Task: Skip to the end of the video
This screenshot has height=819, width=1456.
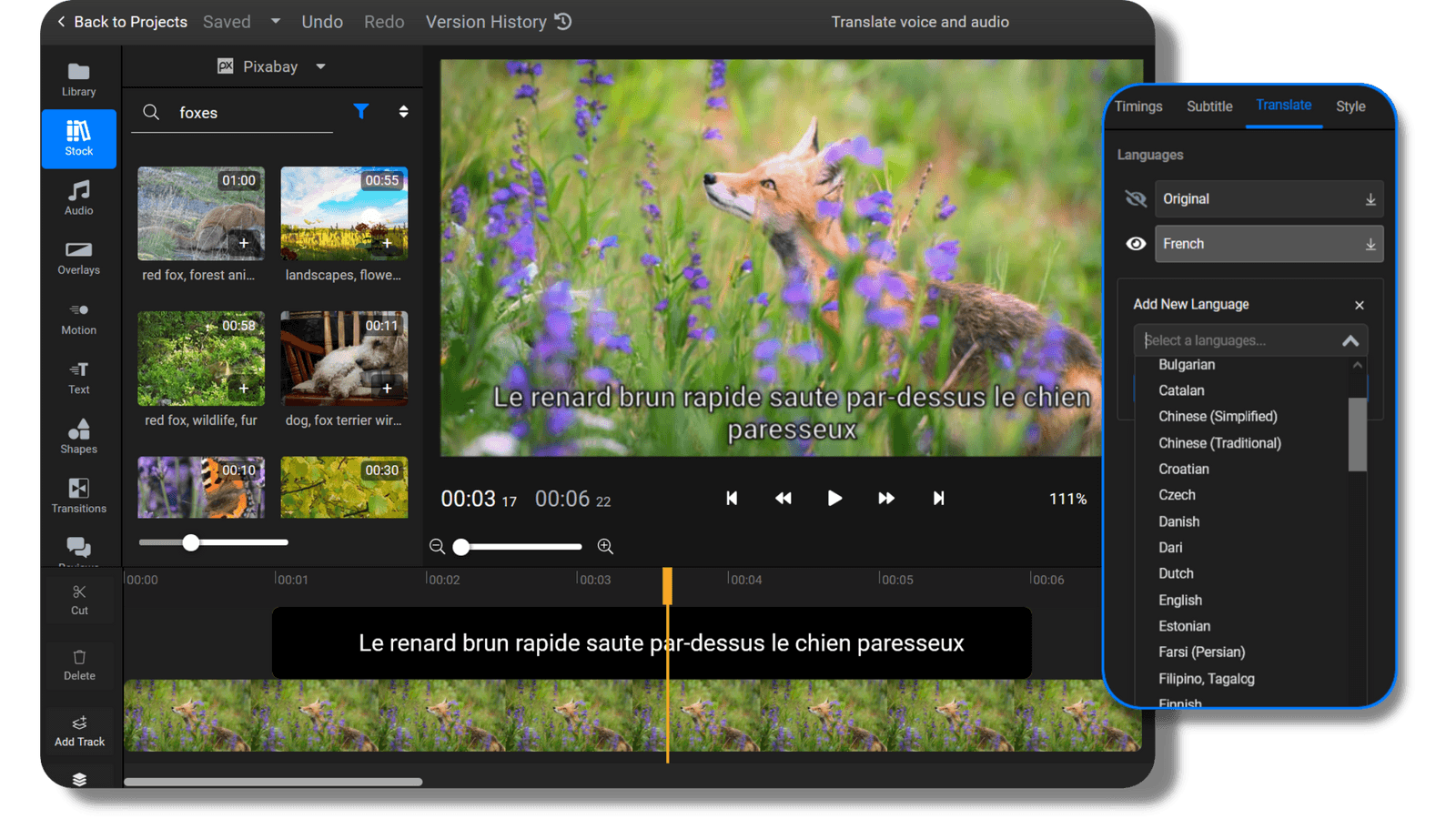Action: click(938, 498)
